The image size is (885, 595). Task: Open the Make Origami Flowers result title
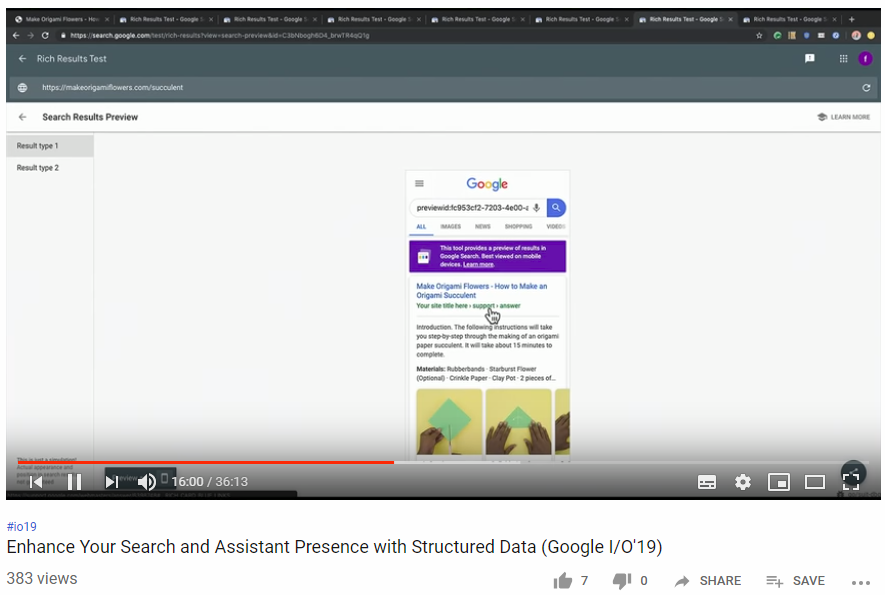tap(481, 291)
